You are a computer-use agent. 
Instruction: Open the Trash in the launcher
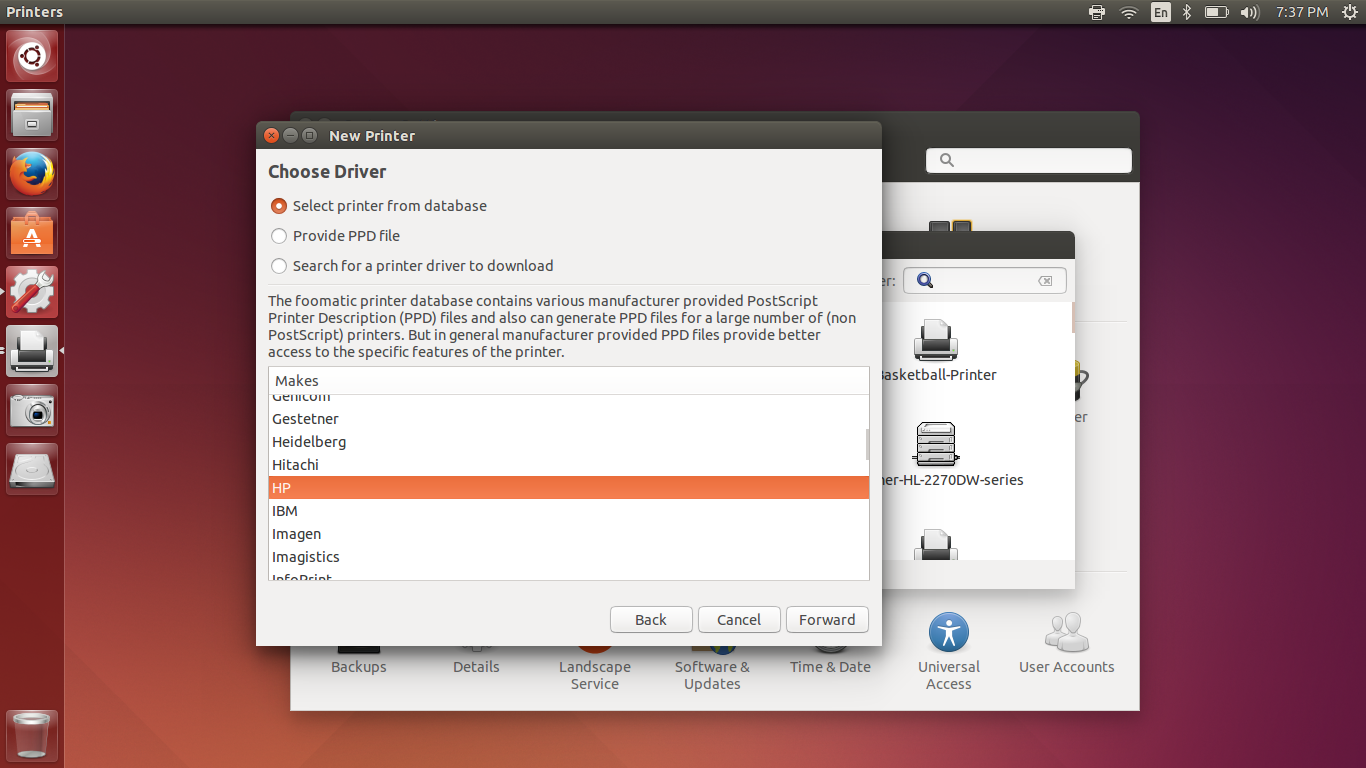click(x=32, y=736)
